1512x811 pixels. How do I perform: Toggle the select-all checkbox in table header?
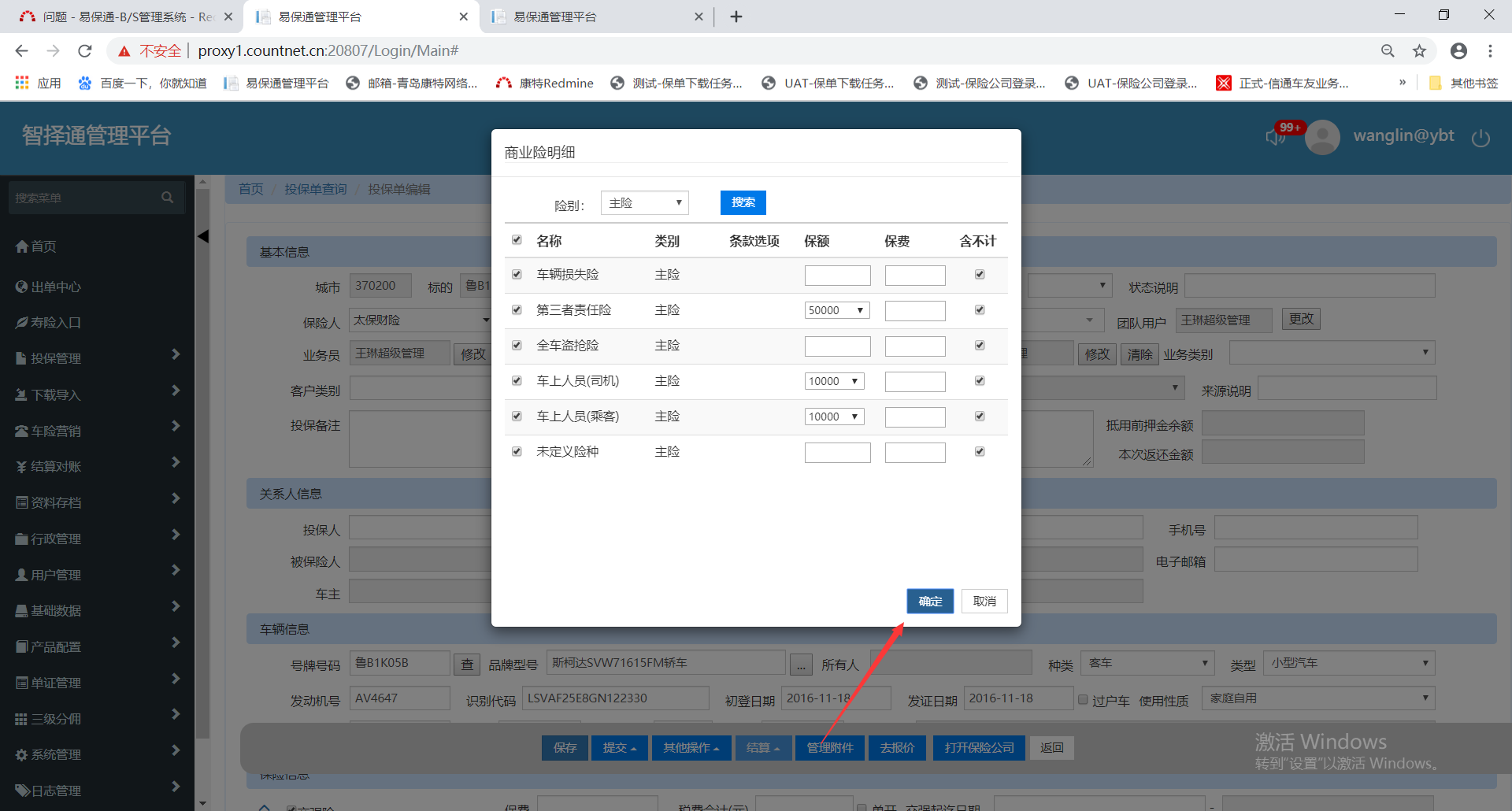point(517,240)
